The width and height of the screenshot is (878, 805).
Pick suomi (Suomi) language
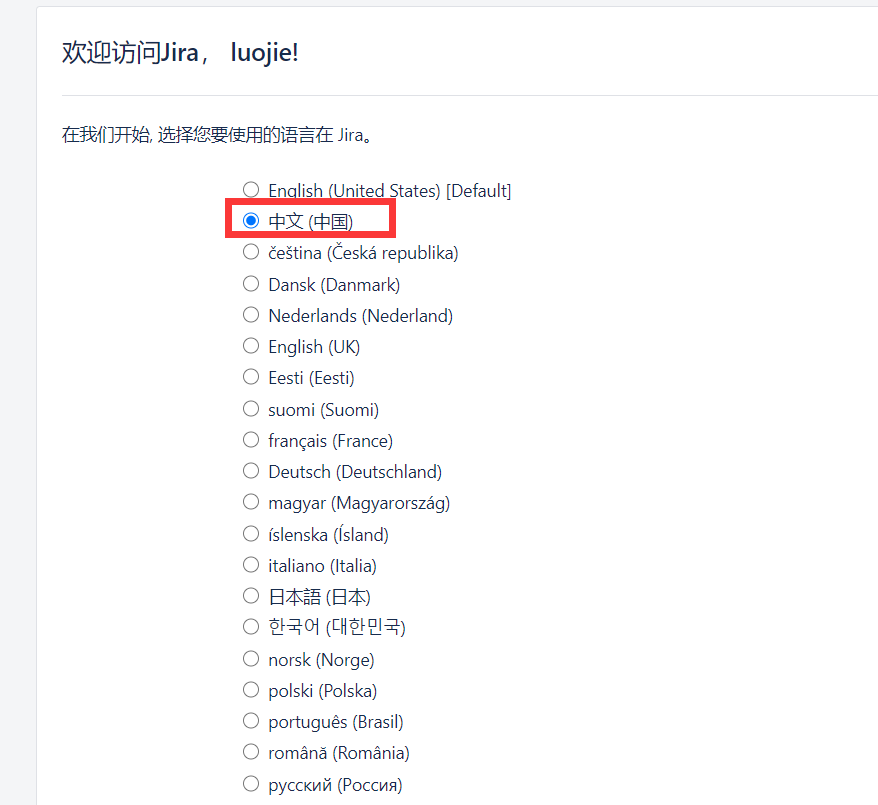(x=251, y=409)
